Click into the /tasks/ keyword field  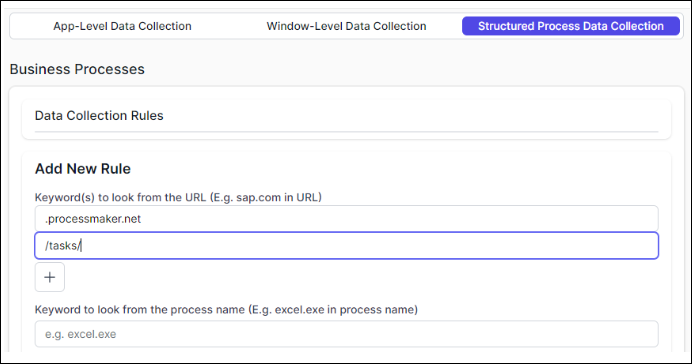pos(346,245)
